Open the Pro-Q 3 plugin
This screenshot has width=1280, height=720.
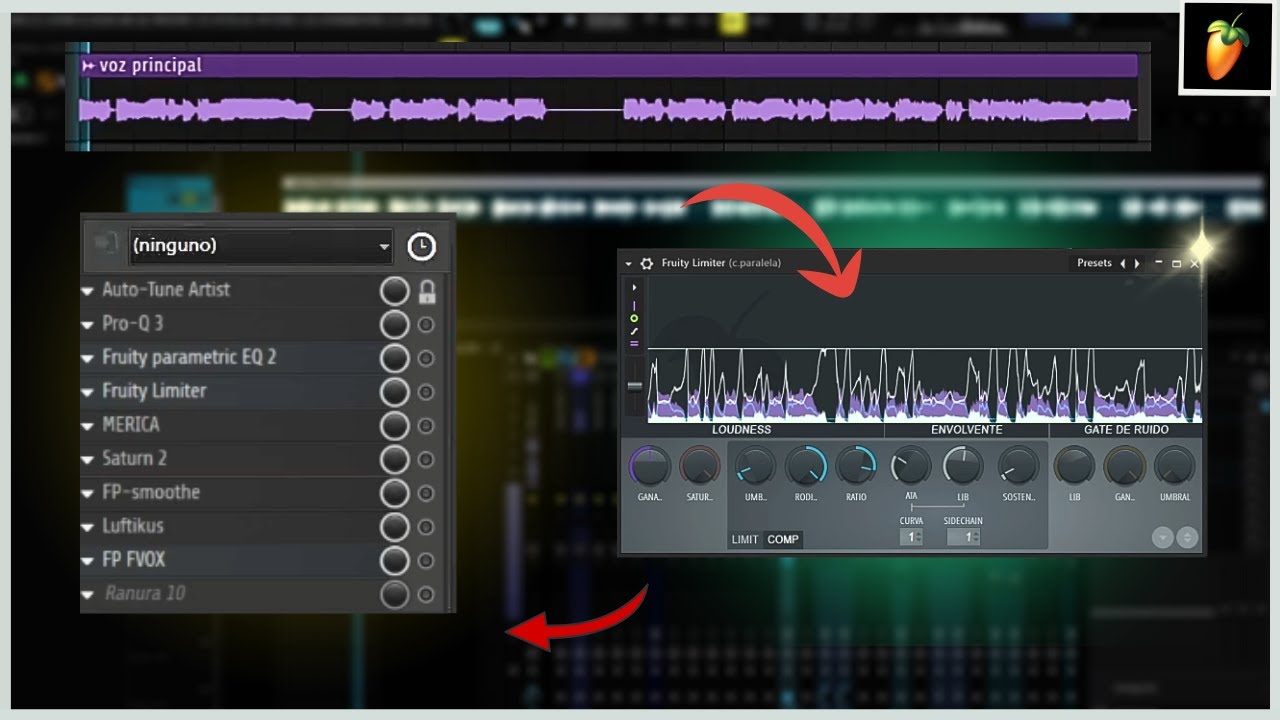click(x=133, y=324)
